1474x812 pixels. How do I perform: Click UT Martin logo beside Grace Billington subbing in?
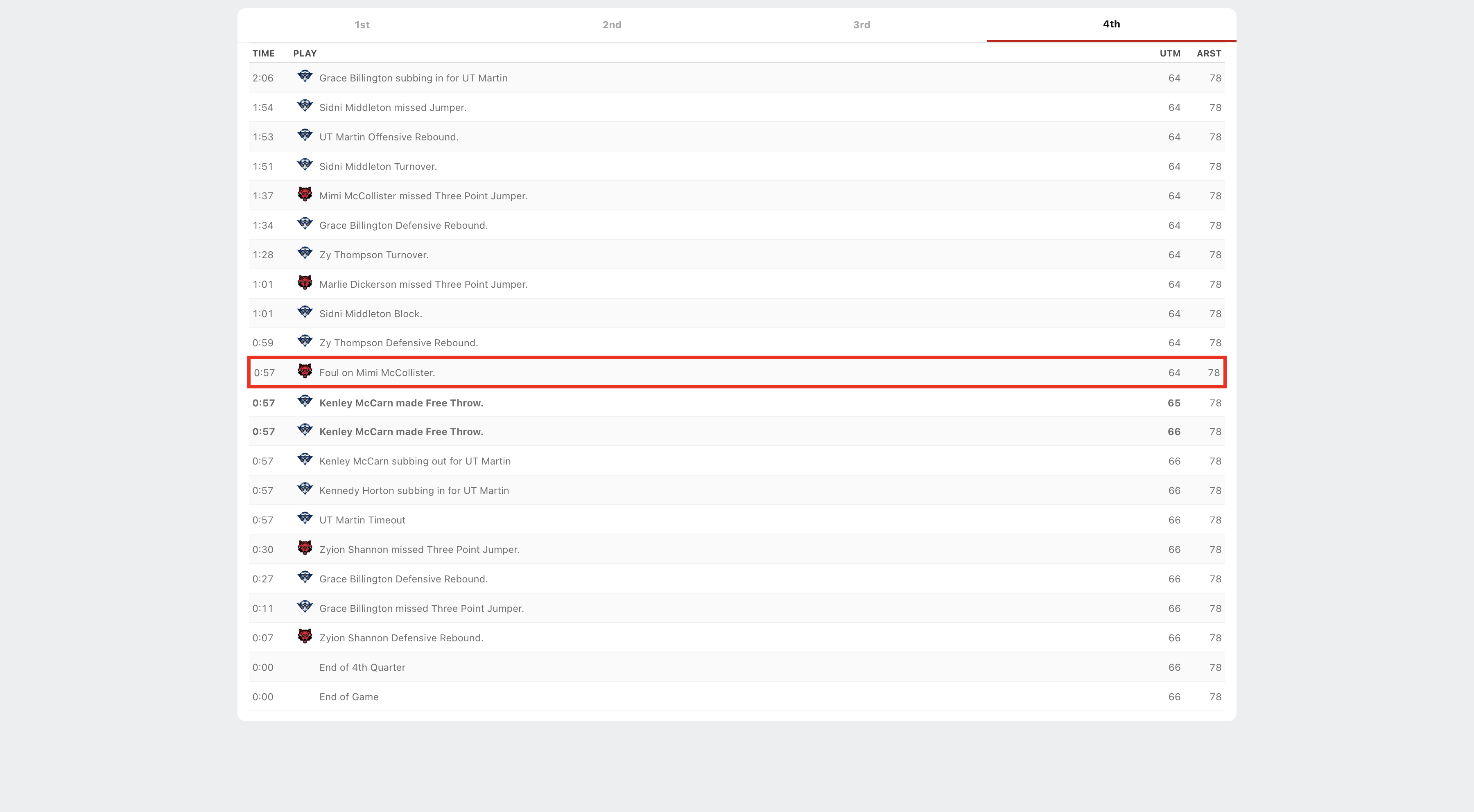pyautogui.click(x=304, y=77)
